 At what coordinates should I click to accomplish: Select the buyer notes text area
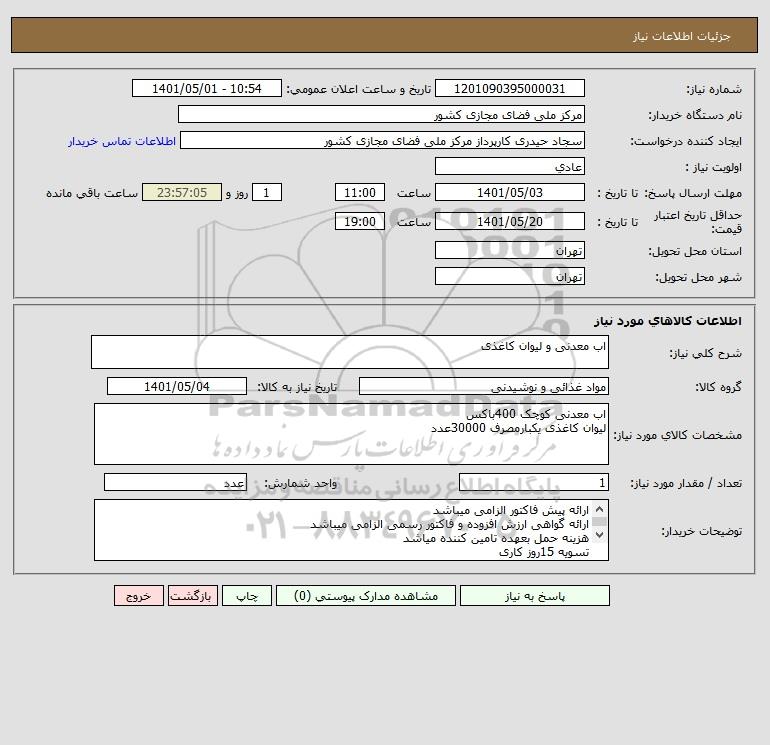(x=351, y=530)
